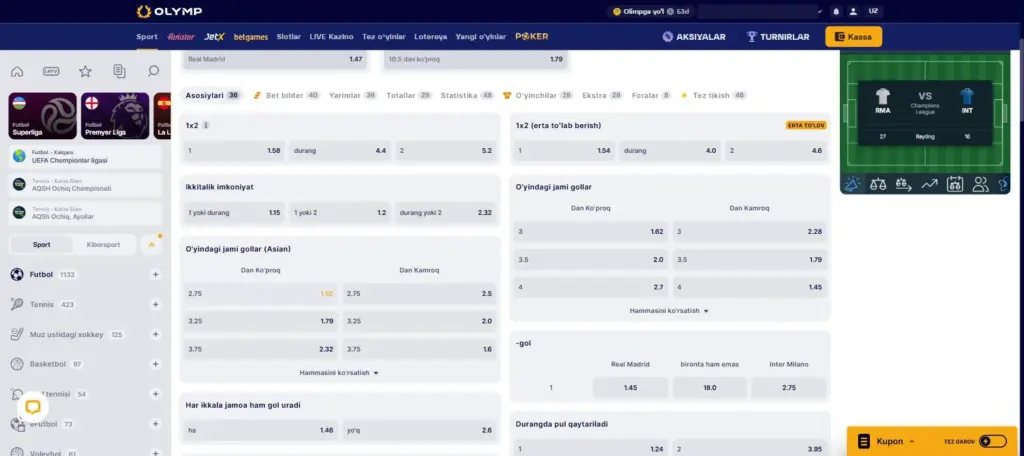Image resolution: width=1024 pixels, height=456 pixels.
Task: Open AQSH Ochiq Chempionati link
Action: point(86,185)
